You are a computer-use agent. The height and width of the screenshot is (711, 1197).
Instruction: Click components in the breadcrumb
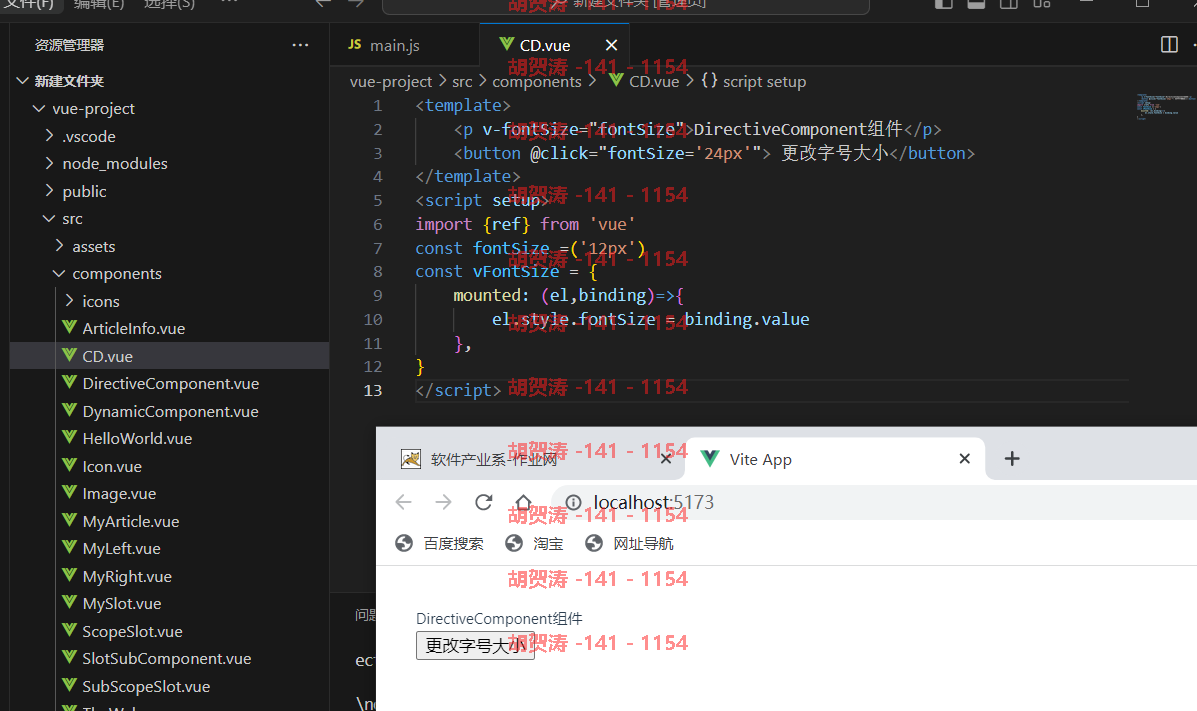pos(537,82)
